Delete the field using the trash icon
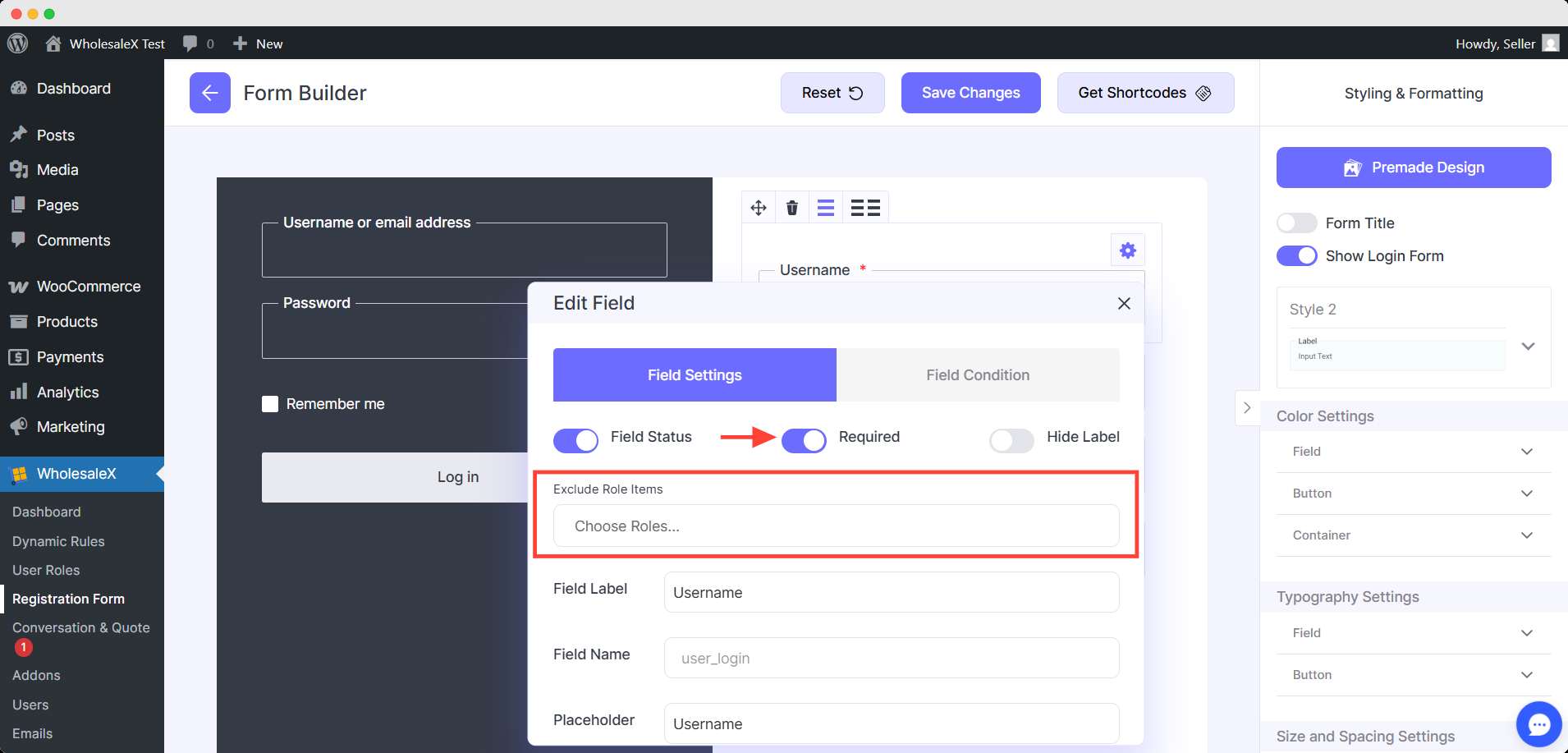Screen dimensions: 1568x753 [x=792, y=208]
